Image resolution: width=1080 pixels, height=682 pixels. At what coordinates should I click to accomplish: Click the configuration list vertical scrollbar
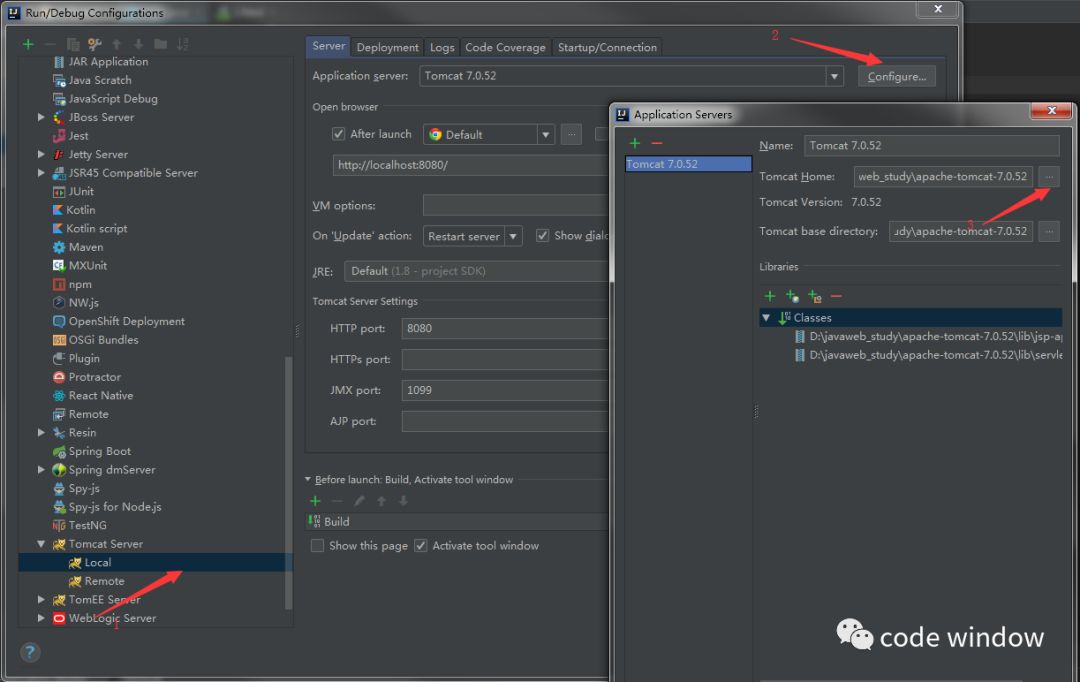pyautogui.click(x=289, y=482)
